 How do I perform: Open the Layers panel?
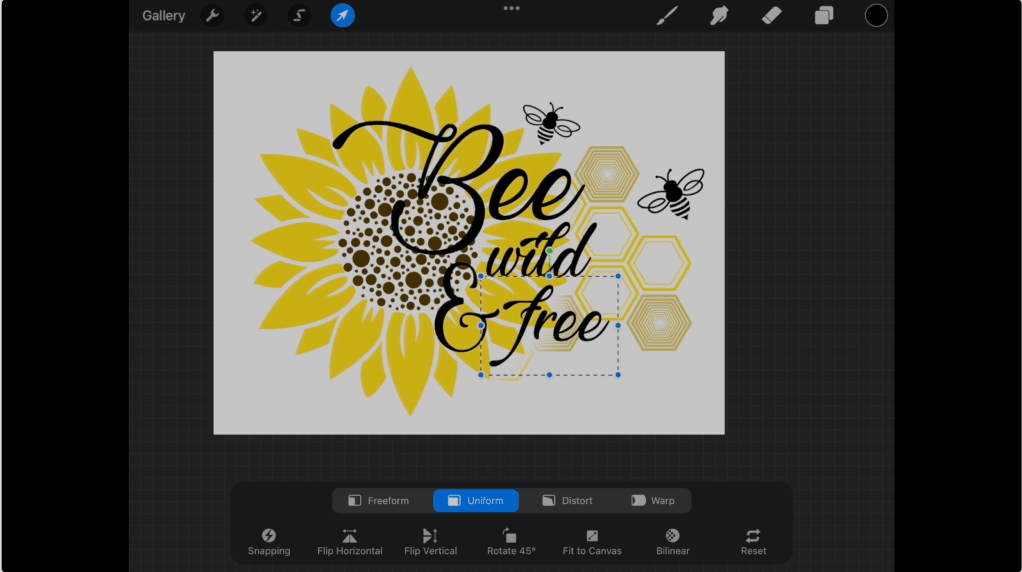coord(824,15)
